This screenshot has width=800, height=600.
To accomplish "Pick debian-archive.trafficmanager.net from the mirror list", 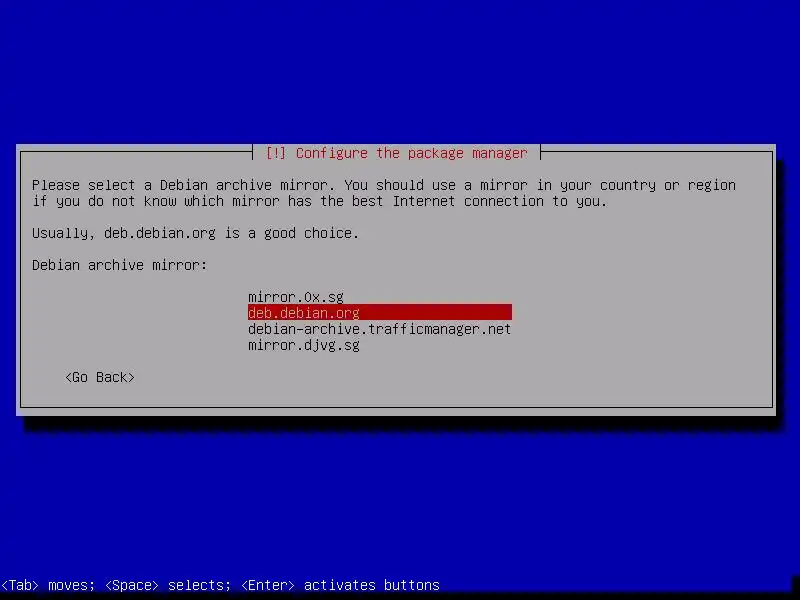I will [x=379, y=329].
